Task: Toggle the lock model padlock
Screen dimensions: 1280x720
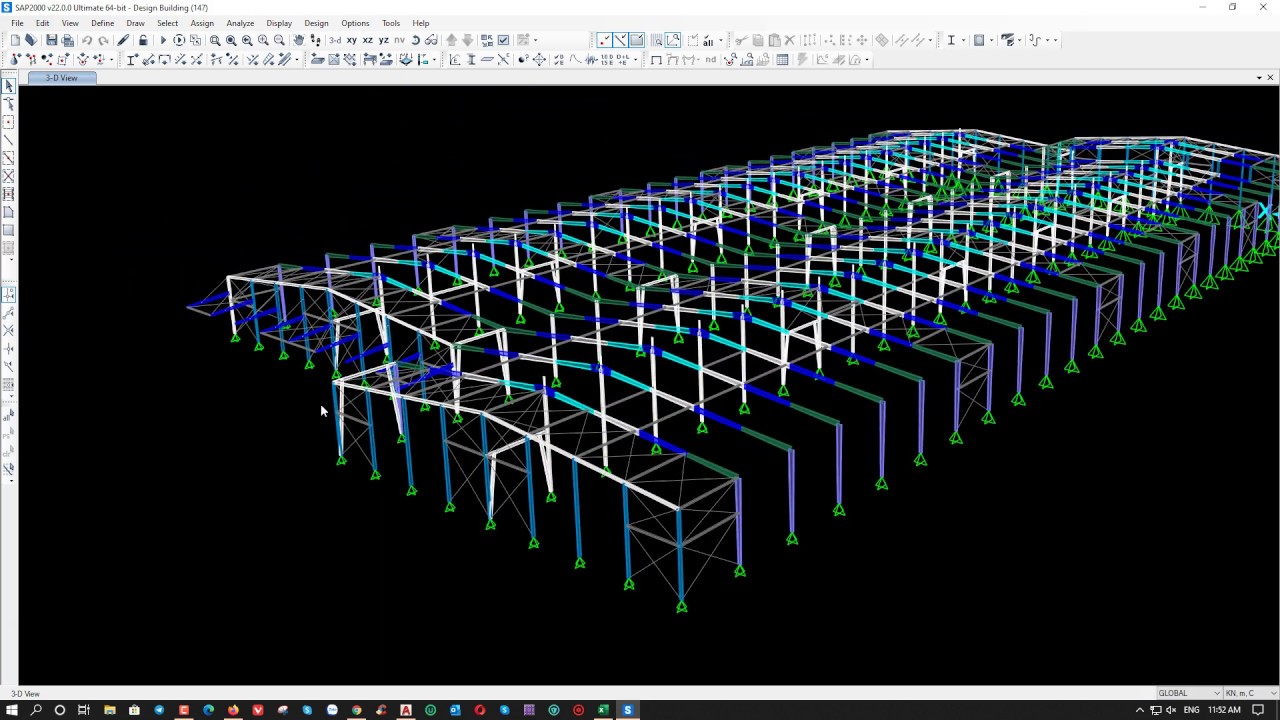Action: point(143,40)
